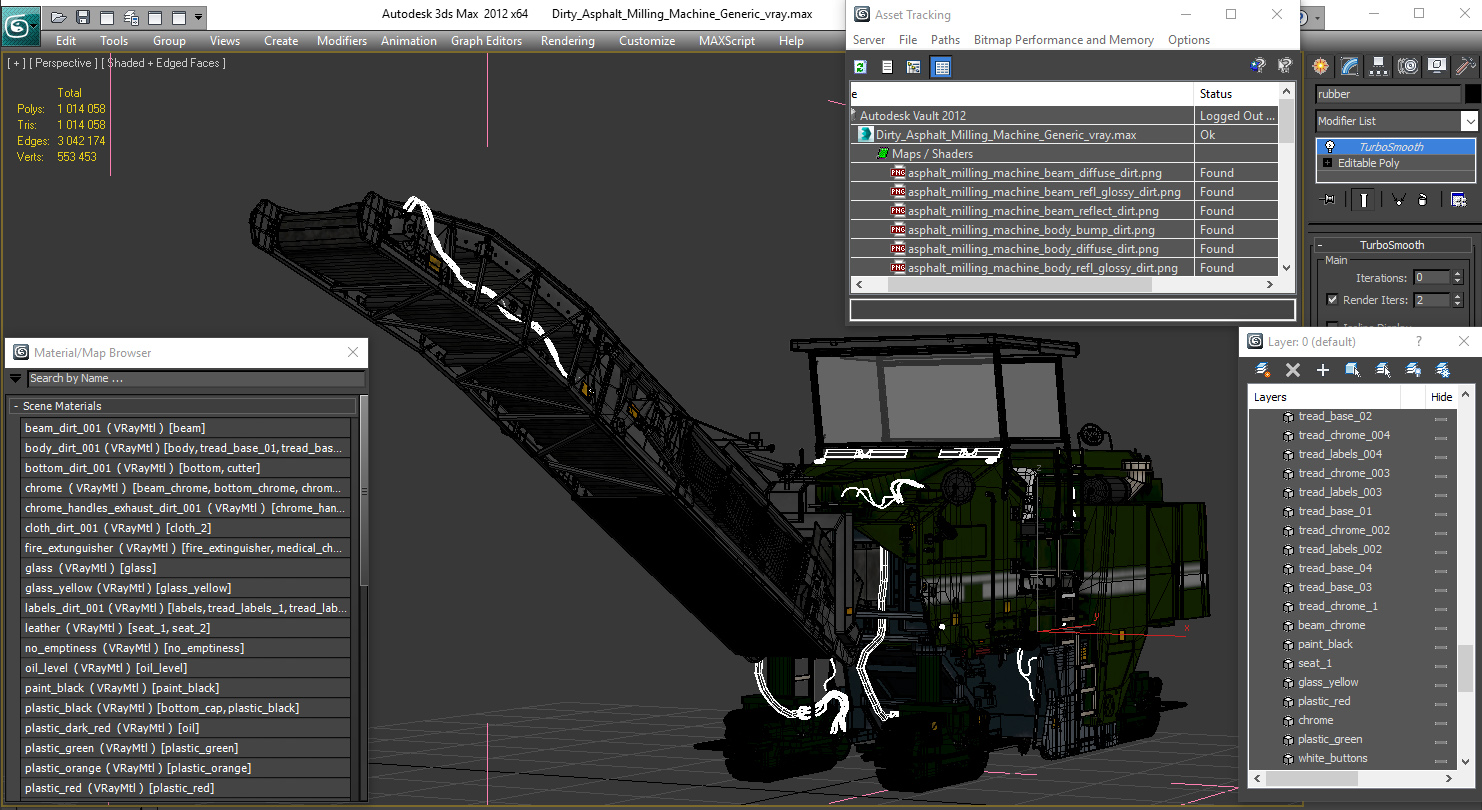This screenshot has width=1482, height=810.
Task: Toggle Hide for paint_black layer row
Action: [1441, 645]
